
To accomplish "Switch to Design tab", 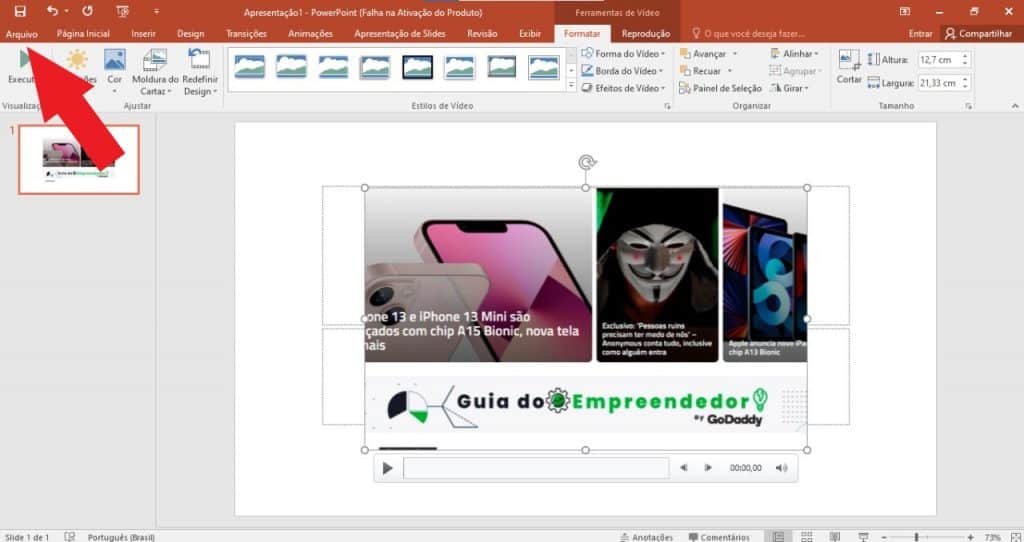I will pos(191,33).
